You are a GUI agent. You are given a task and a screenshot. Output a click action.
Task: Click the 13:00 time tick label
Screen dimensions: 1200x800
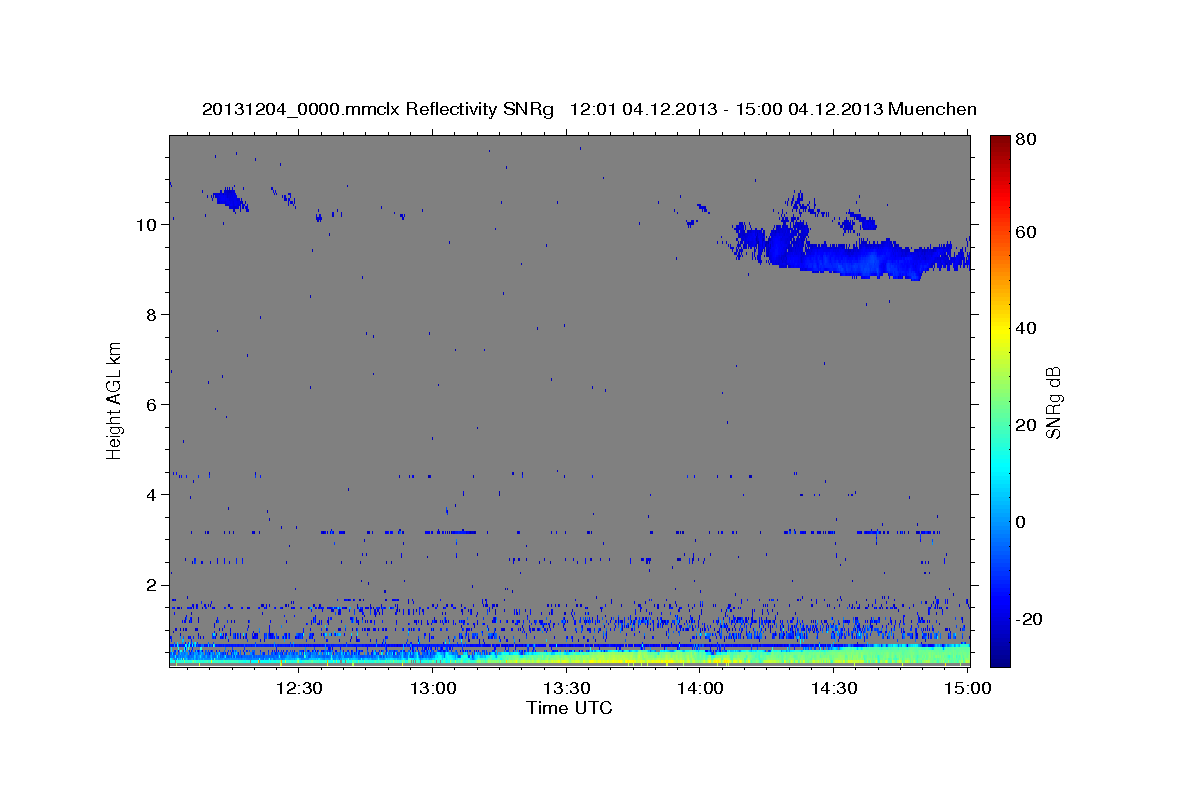433,688
